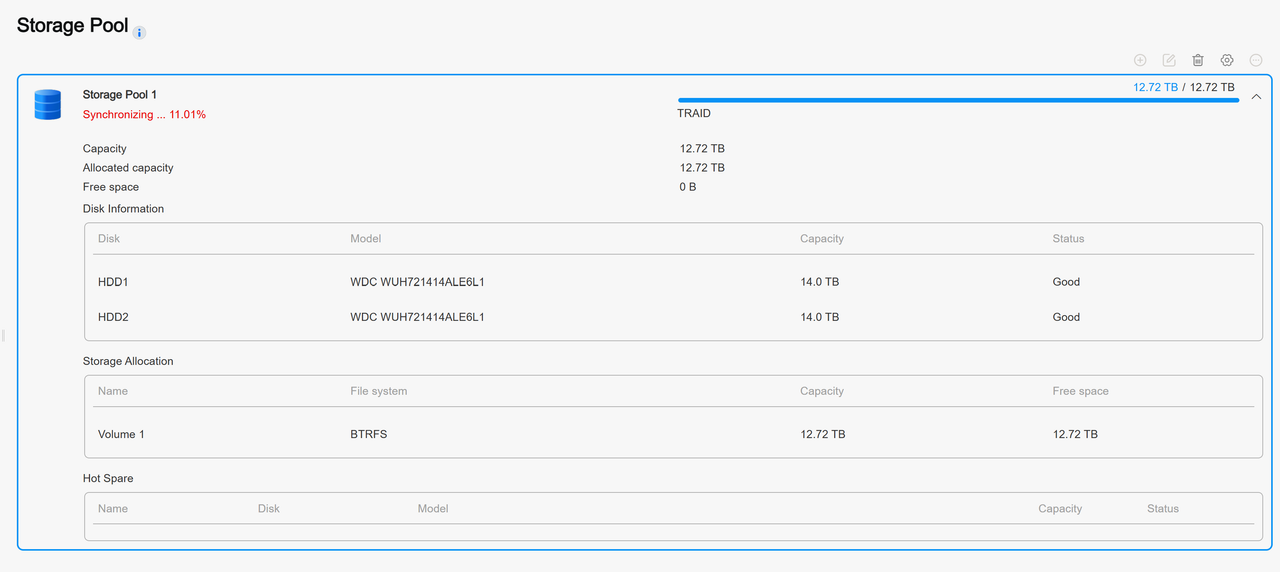
Task: Open pool settings with the gear icon
Action: [x=1227, y=60]
